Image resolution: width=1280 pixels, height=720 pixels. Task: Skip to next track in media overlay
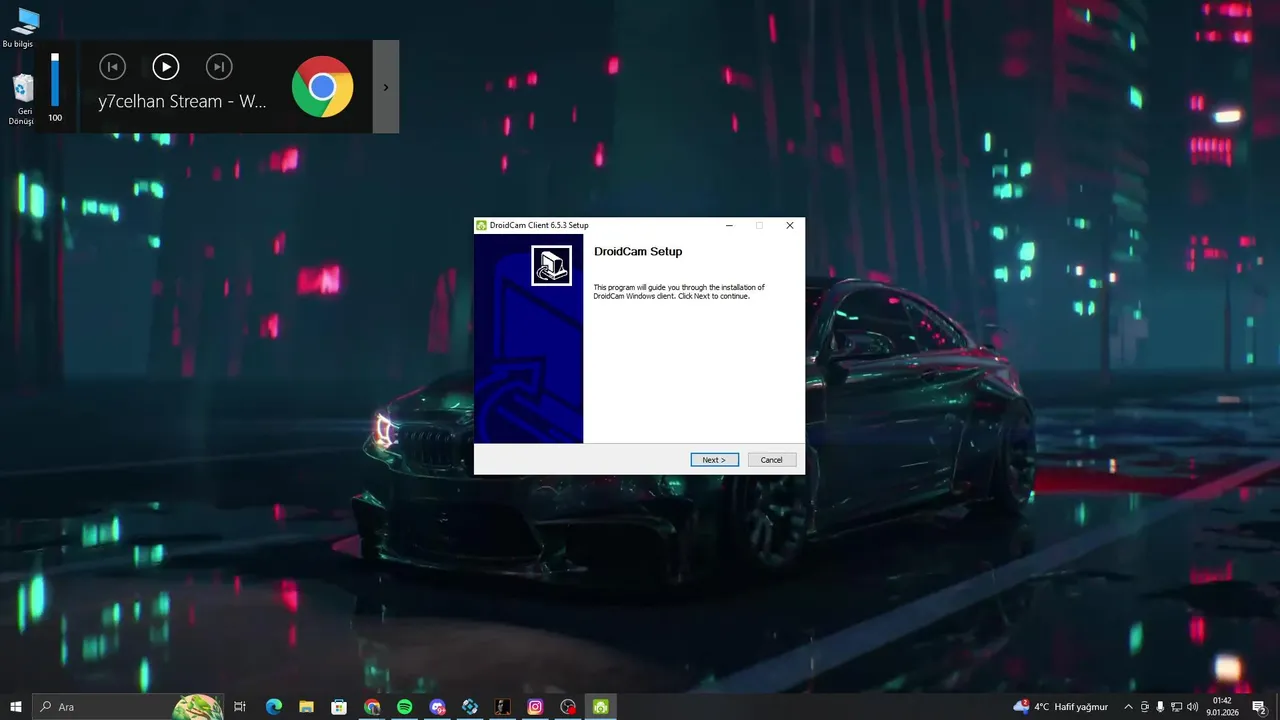[219, 67]
